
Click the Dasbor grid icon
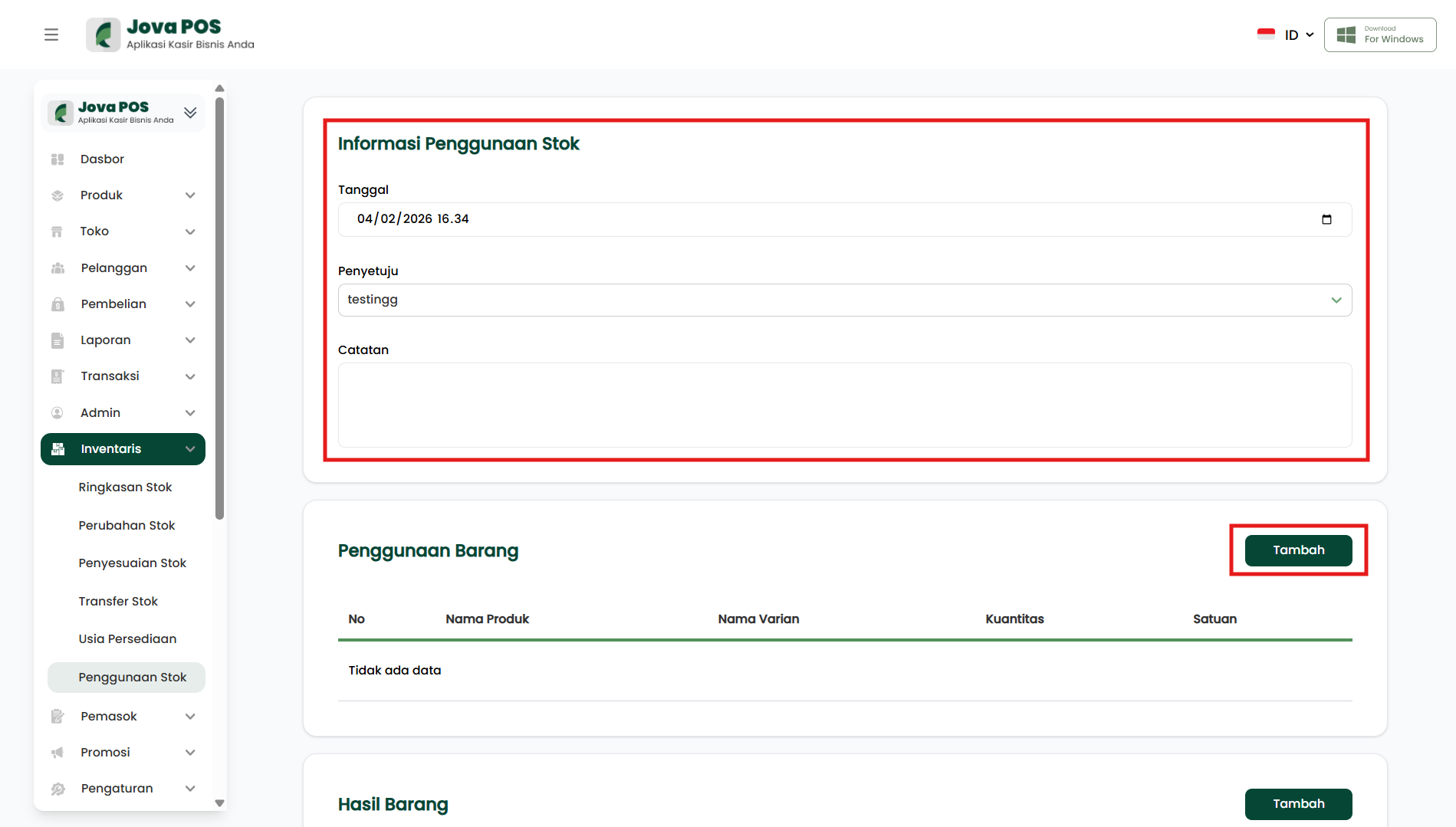[58, 159]
